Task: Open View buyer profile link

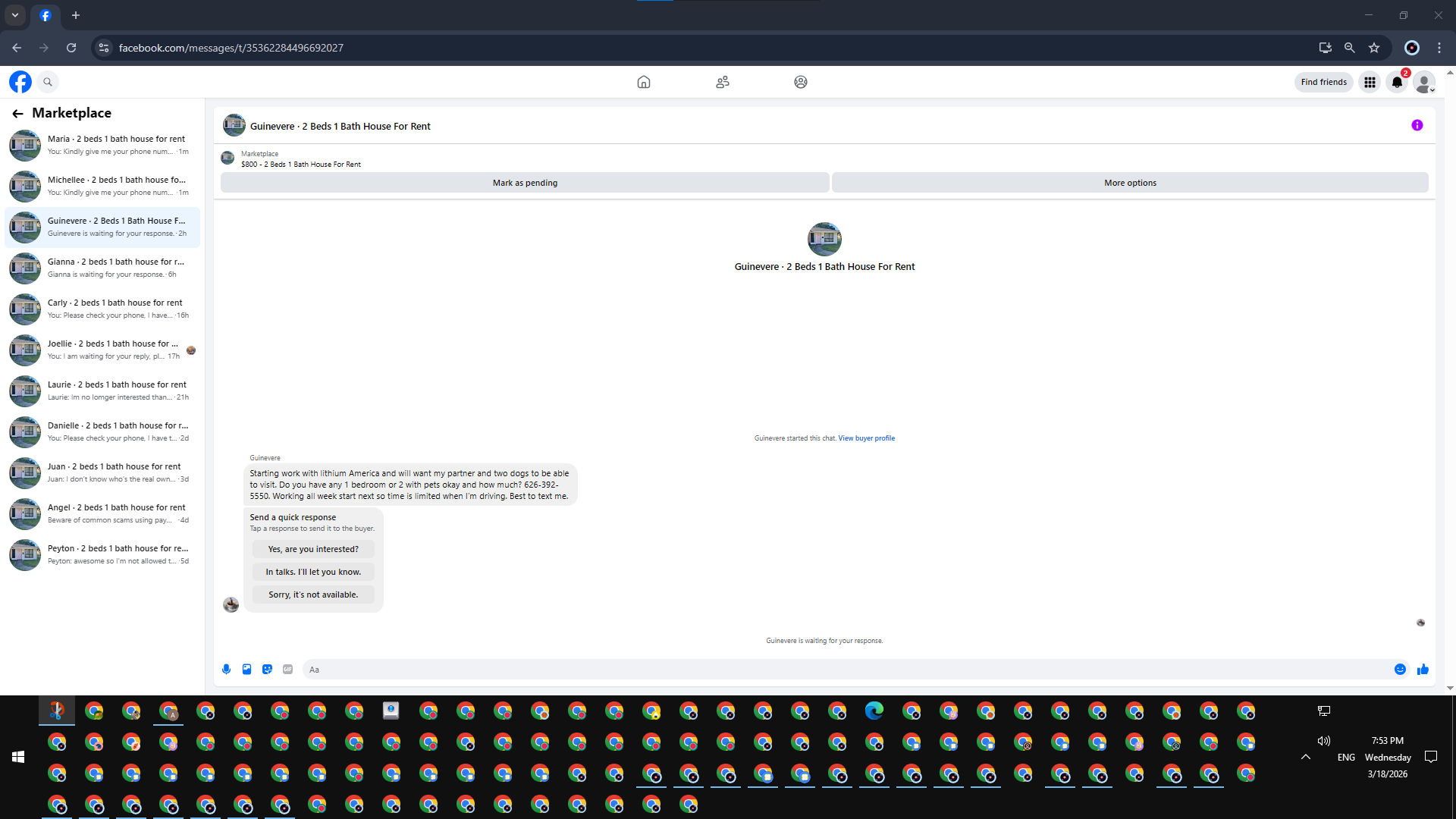Action: pos(866,438)
